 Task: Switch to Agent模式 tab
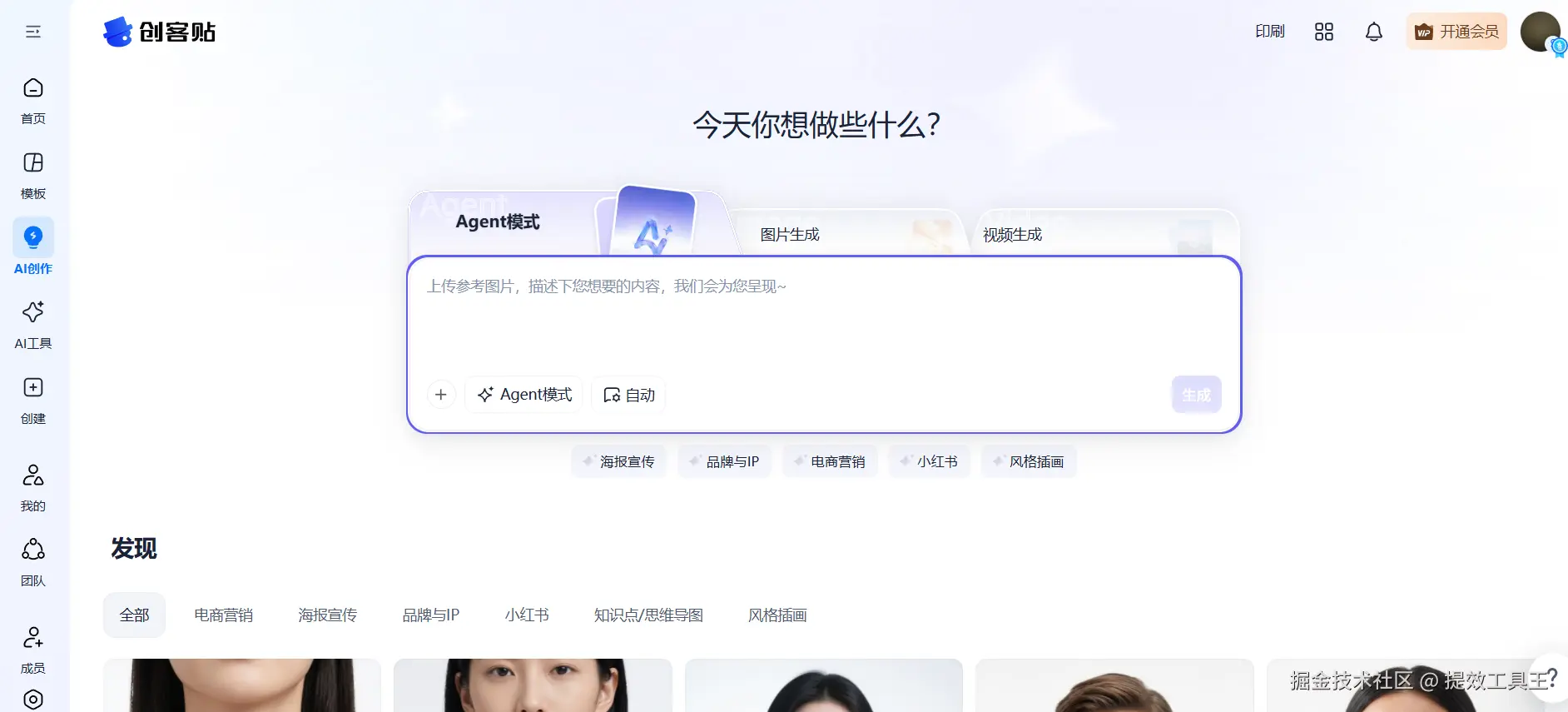click(498, 222)
